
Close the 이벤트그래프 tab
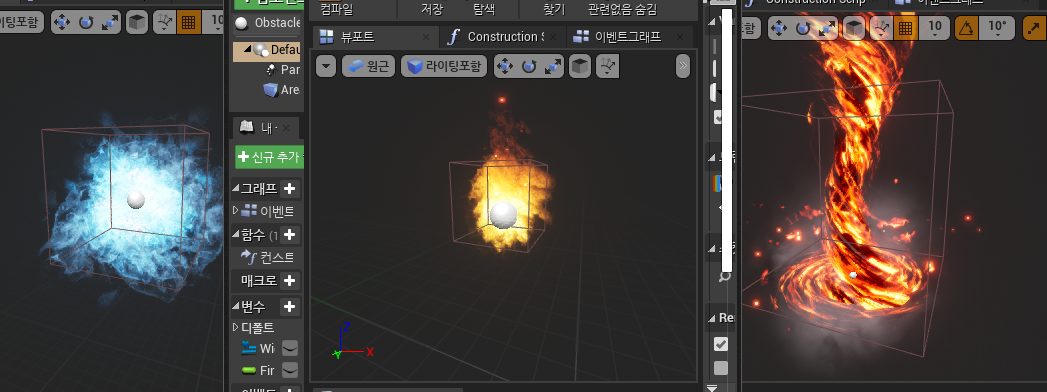click(x=680, y=37)
